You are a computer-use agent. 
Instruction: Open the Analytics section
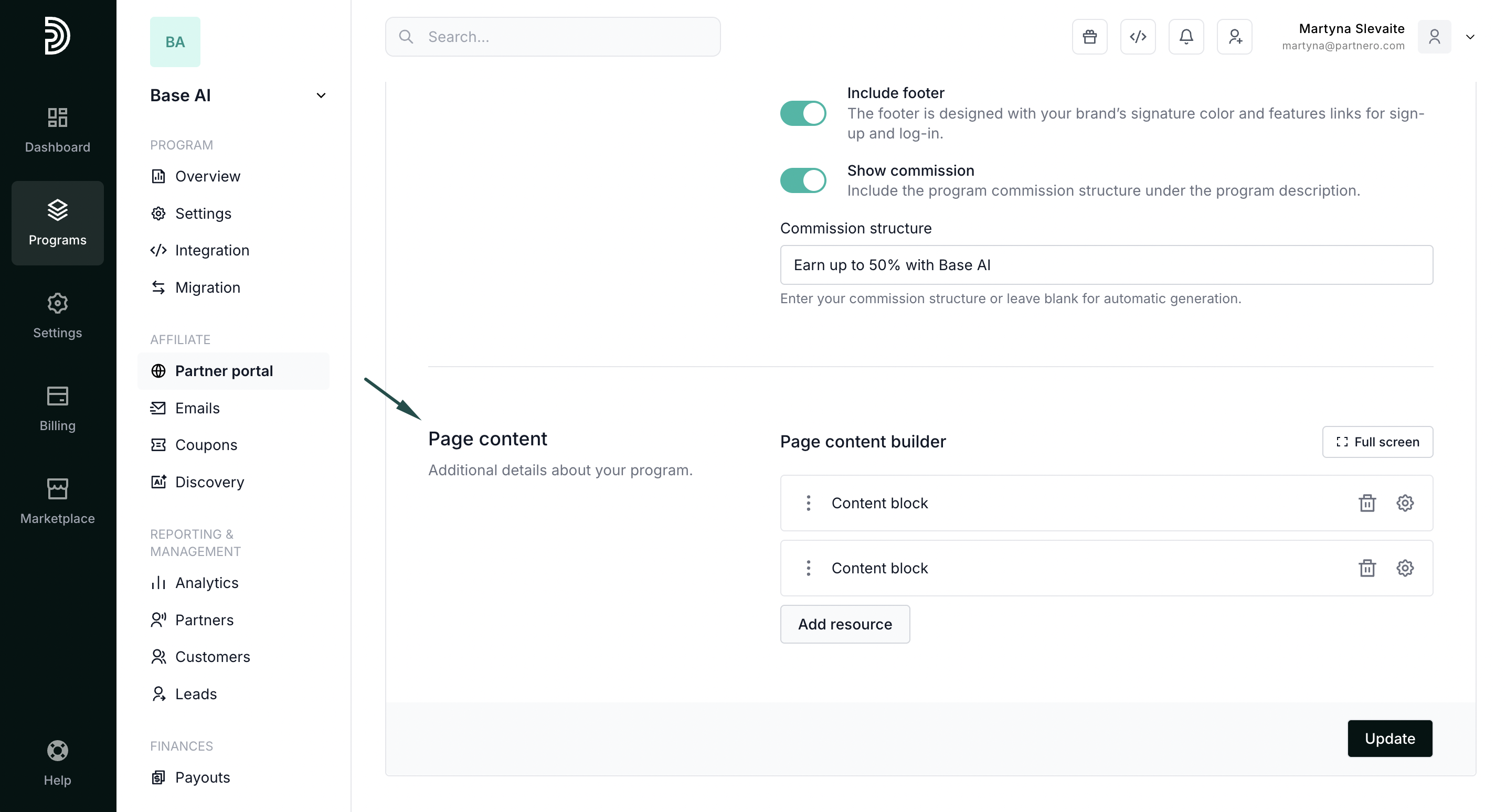206,583
